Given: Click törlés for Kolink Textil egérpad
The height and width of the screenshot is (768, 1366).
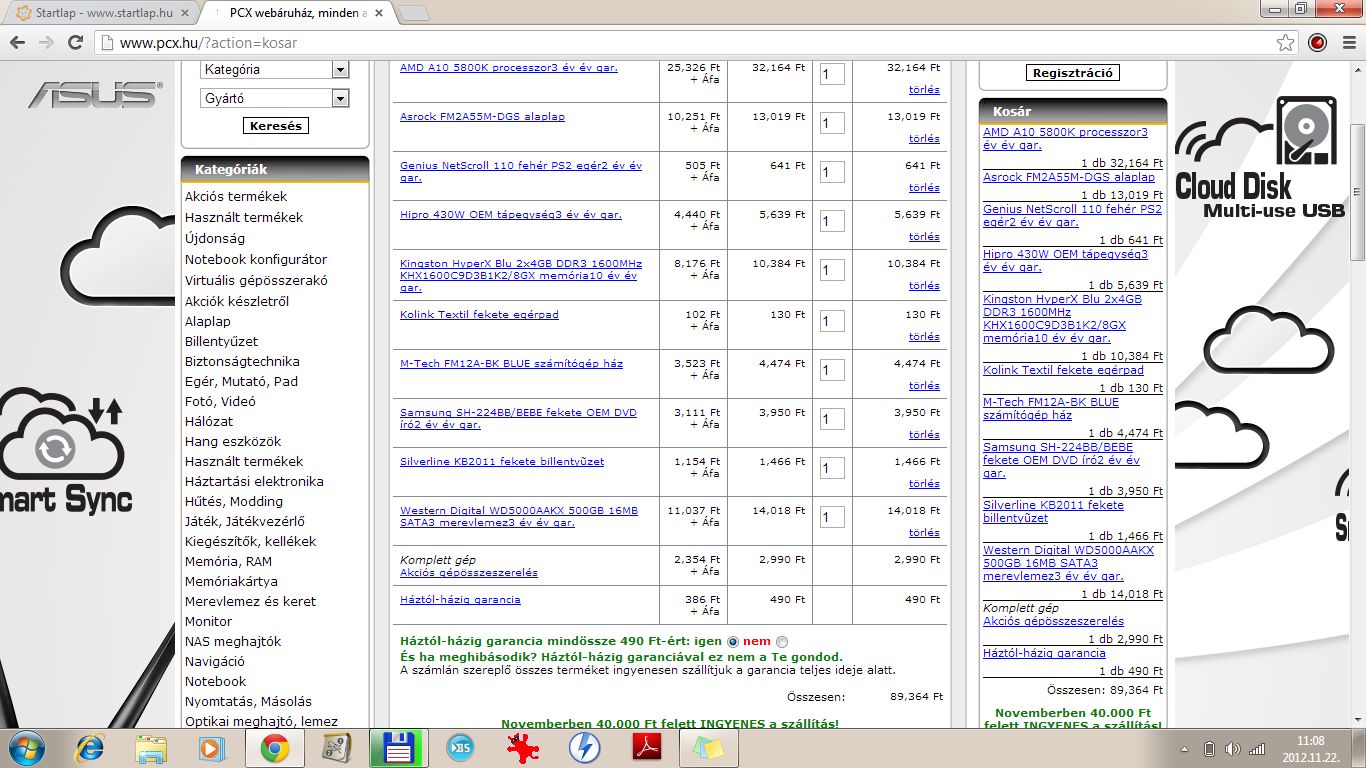Looking at the screenshot, I should [x=924, y=337].
